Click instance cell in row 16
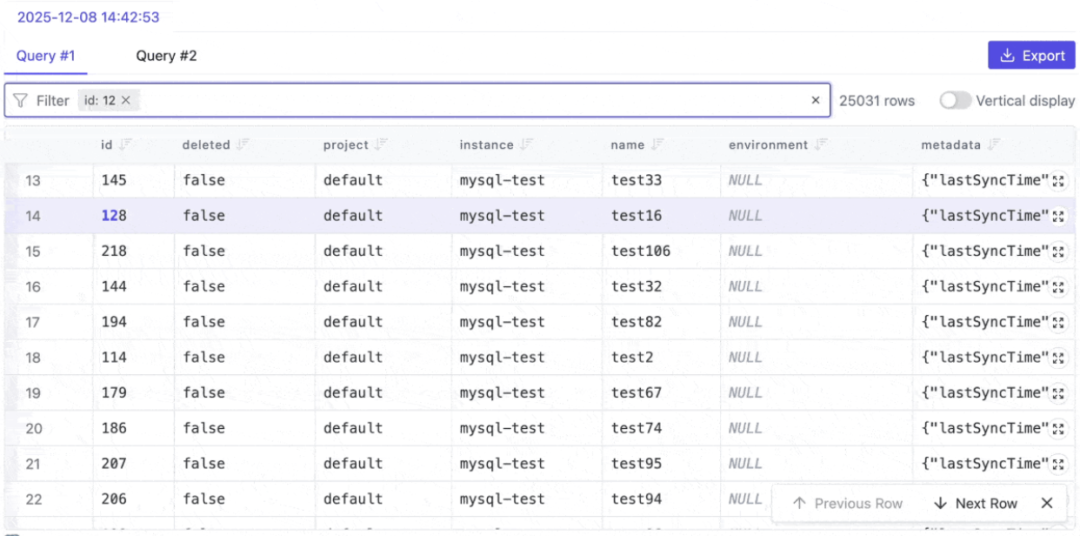Viewport: 1080px width, 536px height. (502, 287)
